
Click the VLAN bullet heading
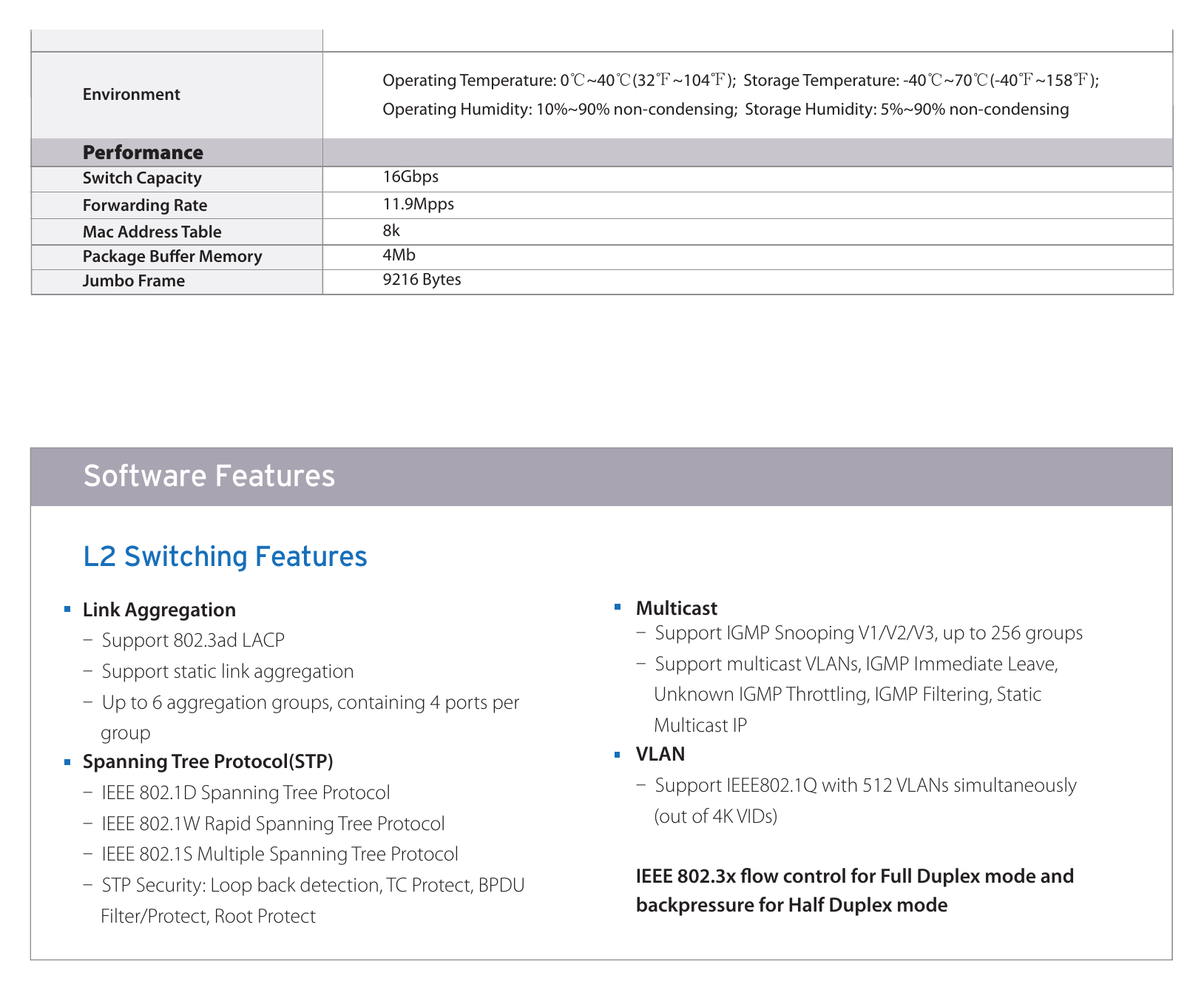(660, 754)
